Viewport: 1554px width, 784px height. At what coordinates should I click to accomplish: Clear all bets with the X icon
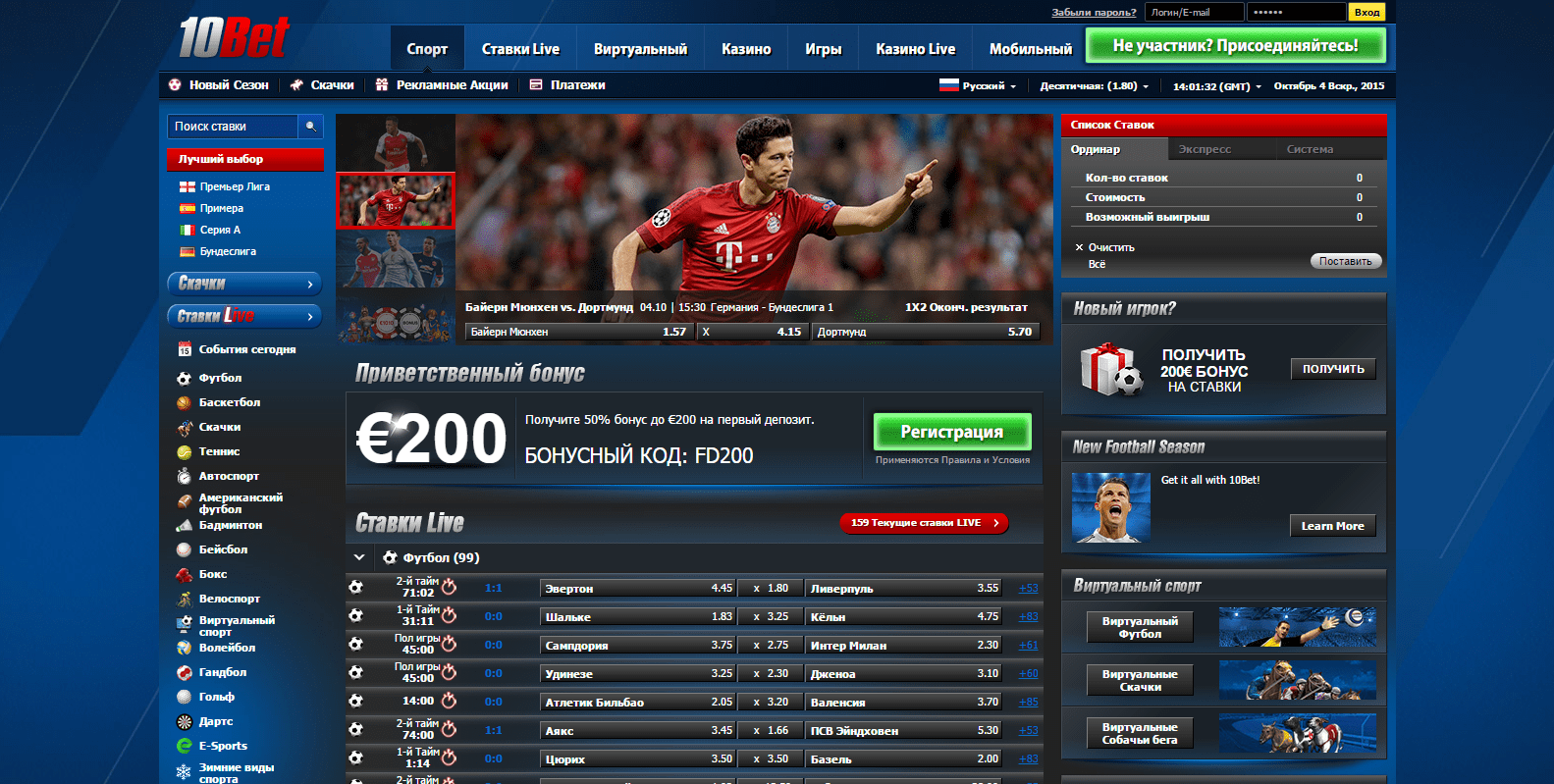1079,247
